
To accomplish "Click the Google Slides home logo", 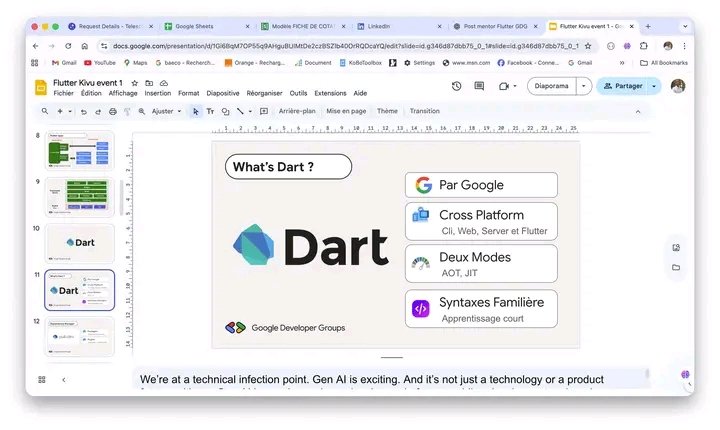I will pos(41,87).
